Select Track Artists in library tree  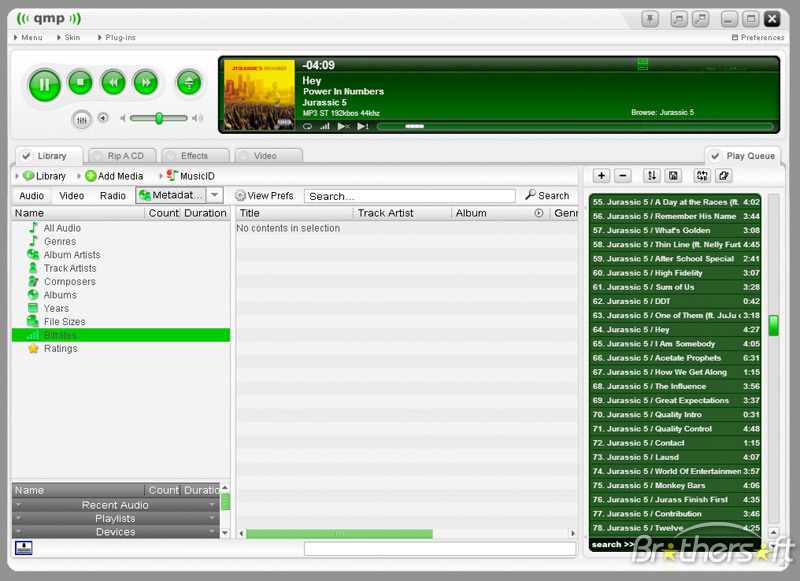[69, 268]
